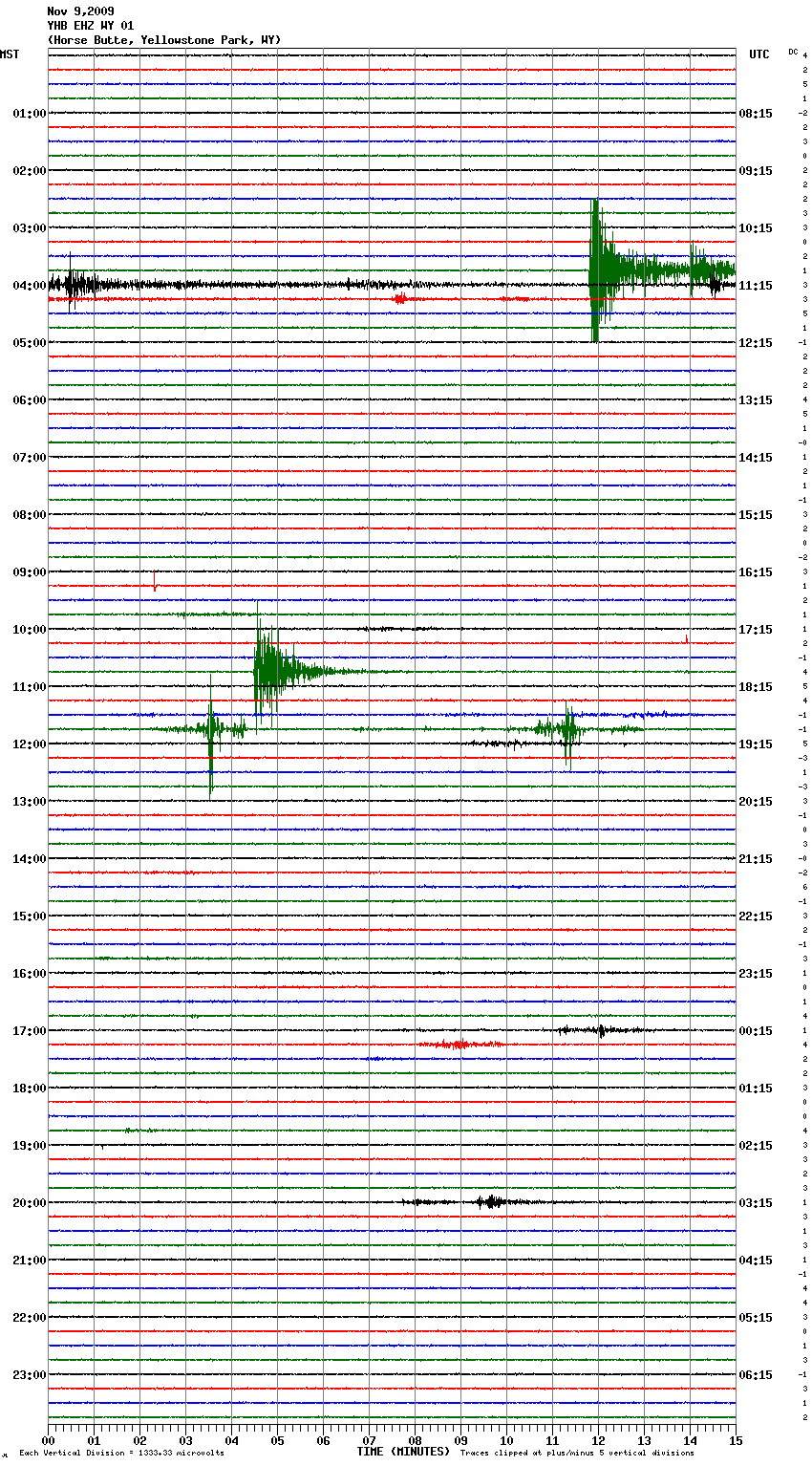The width and height of the screenshot is (812, 1466).
Task: Click the 17:00 MST row label
Action: pos(30,1031)
